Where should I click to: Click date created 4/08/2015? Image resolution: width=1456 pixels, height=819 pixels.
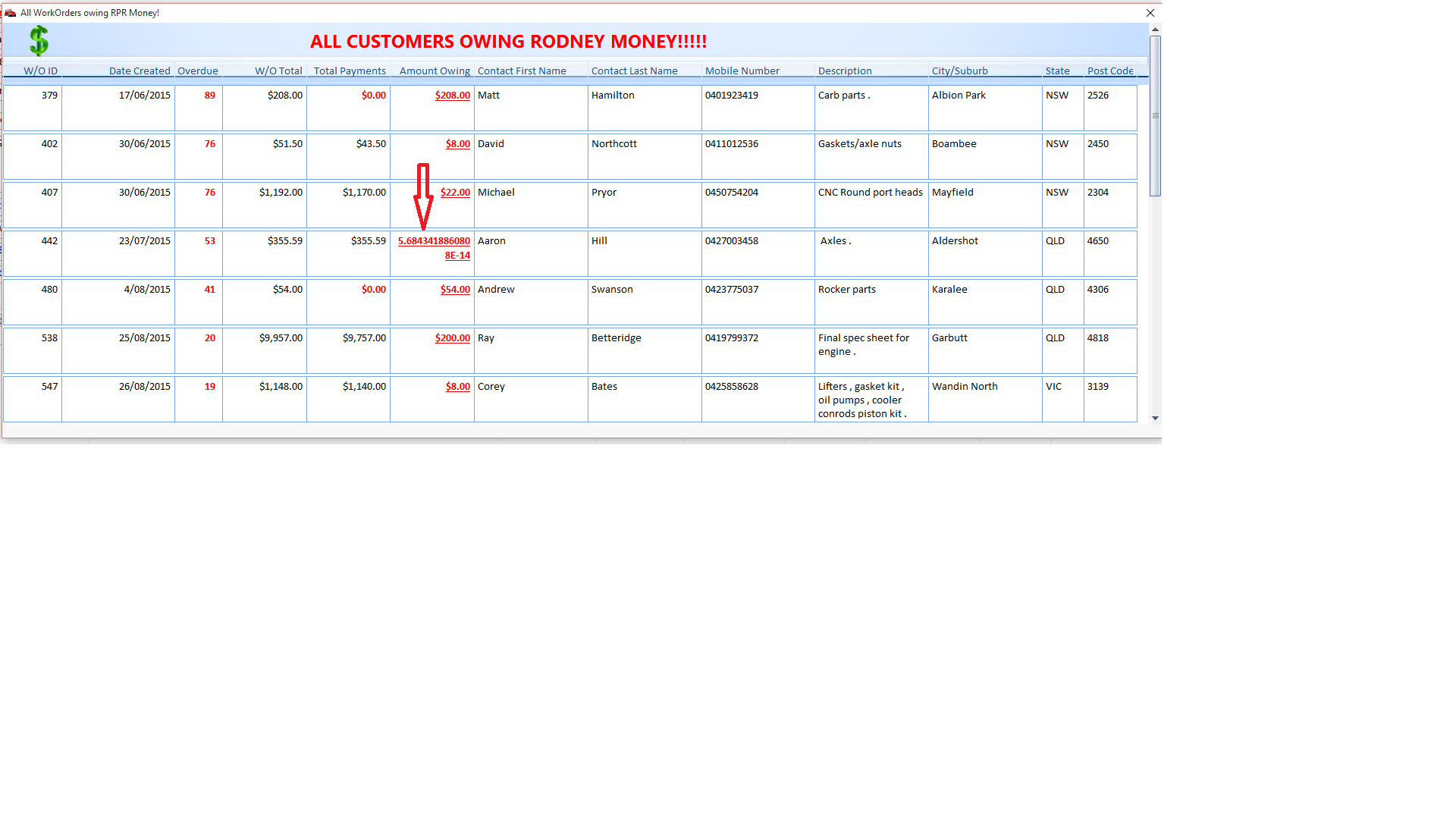[x=147, y=290]
